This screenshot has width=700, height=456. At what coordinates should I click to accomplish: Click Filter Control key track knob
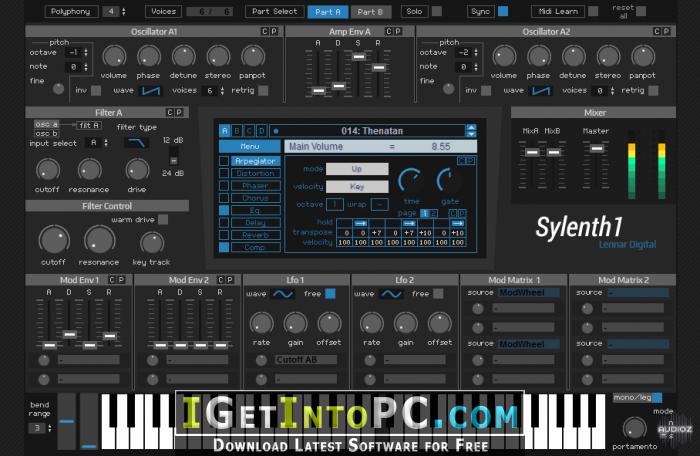[x=152, y=243]
